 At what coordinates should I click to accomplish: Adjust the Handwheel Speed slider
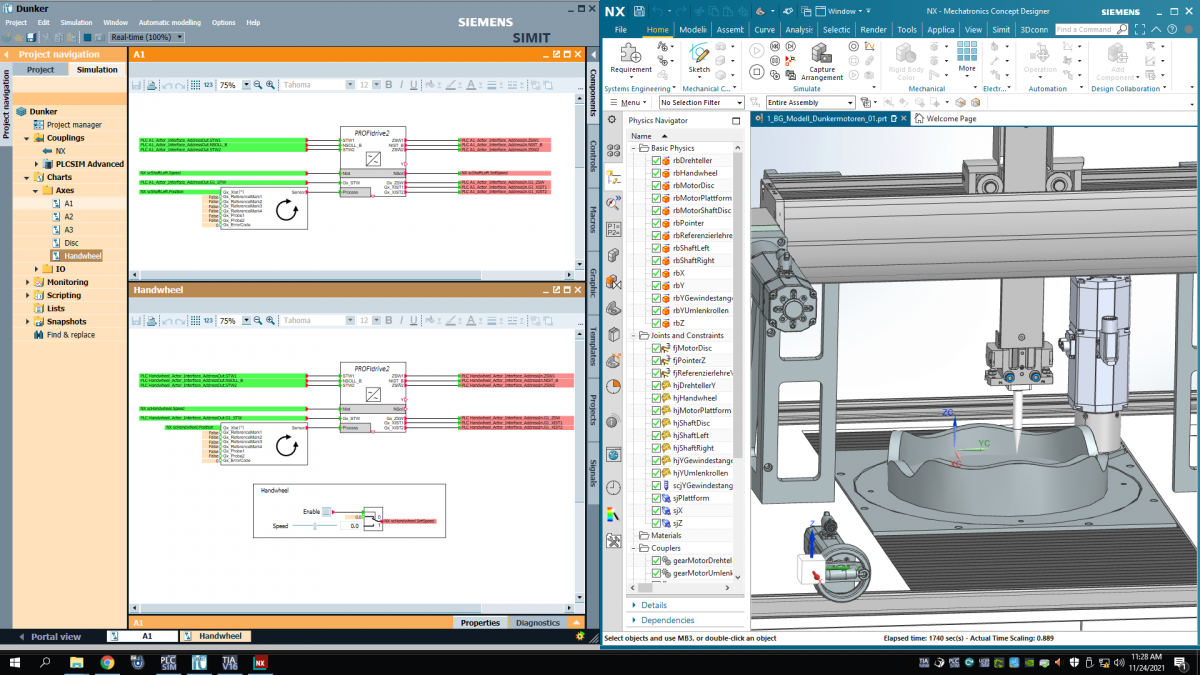(315, 526)
